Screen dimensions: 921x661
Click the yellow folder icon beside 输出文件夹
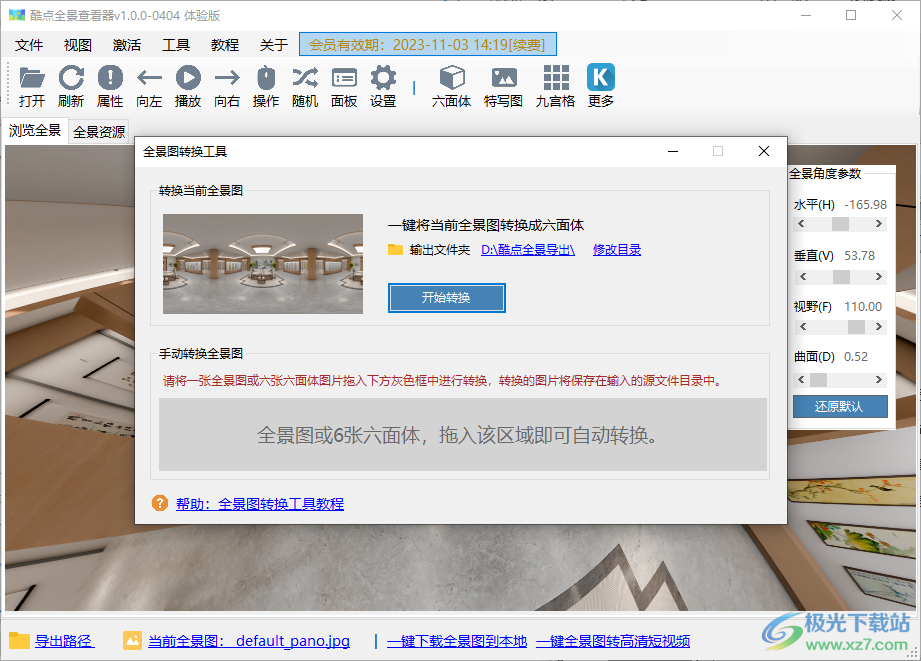[x=395, y=250]
